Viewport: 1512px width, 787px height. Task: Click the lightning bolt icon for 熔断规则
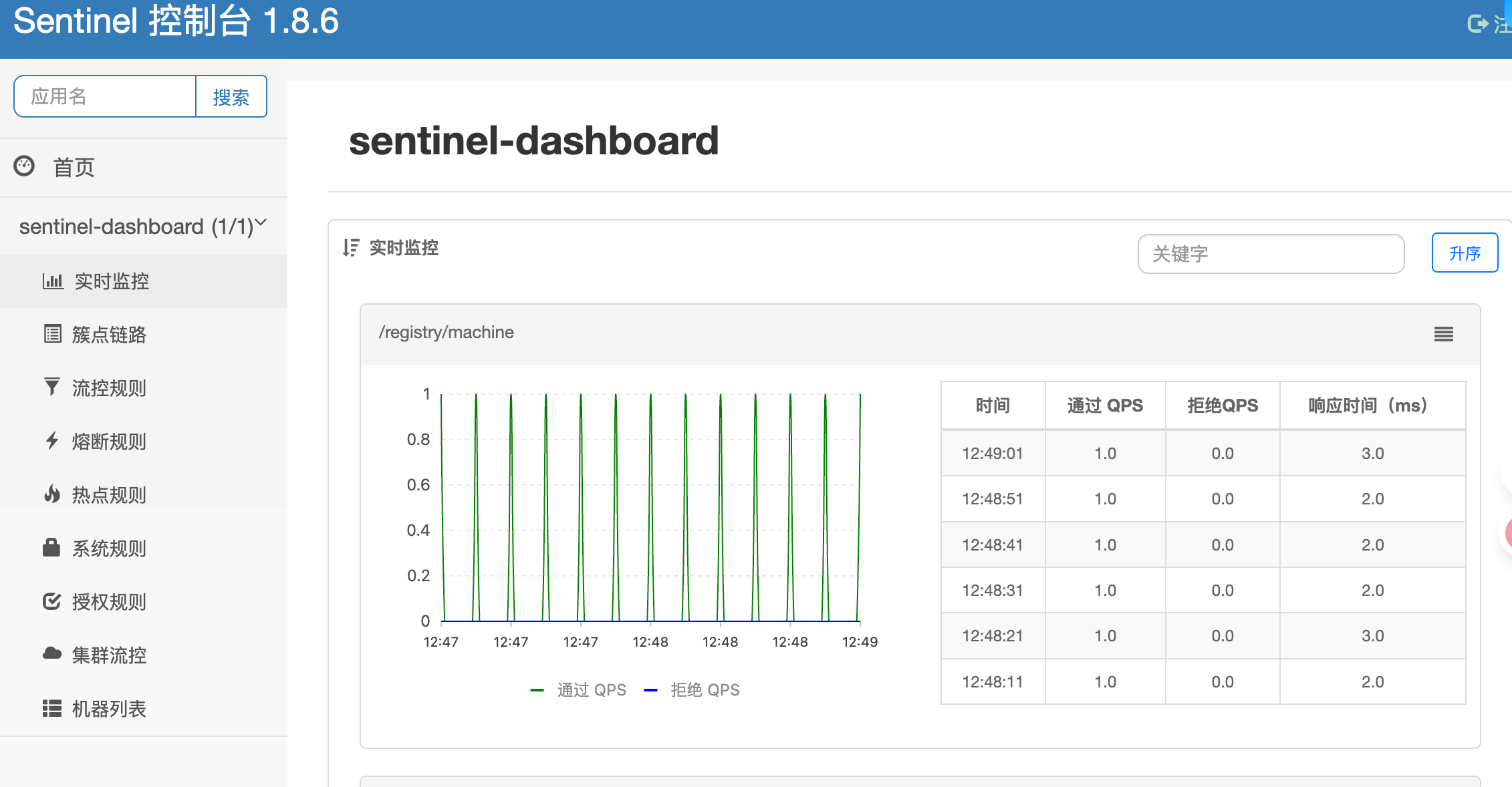click(x=51, y=440)
